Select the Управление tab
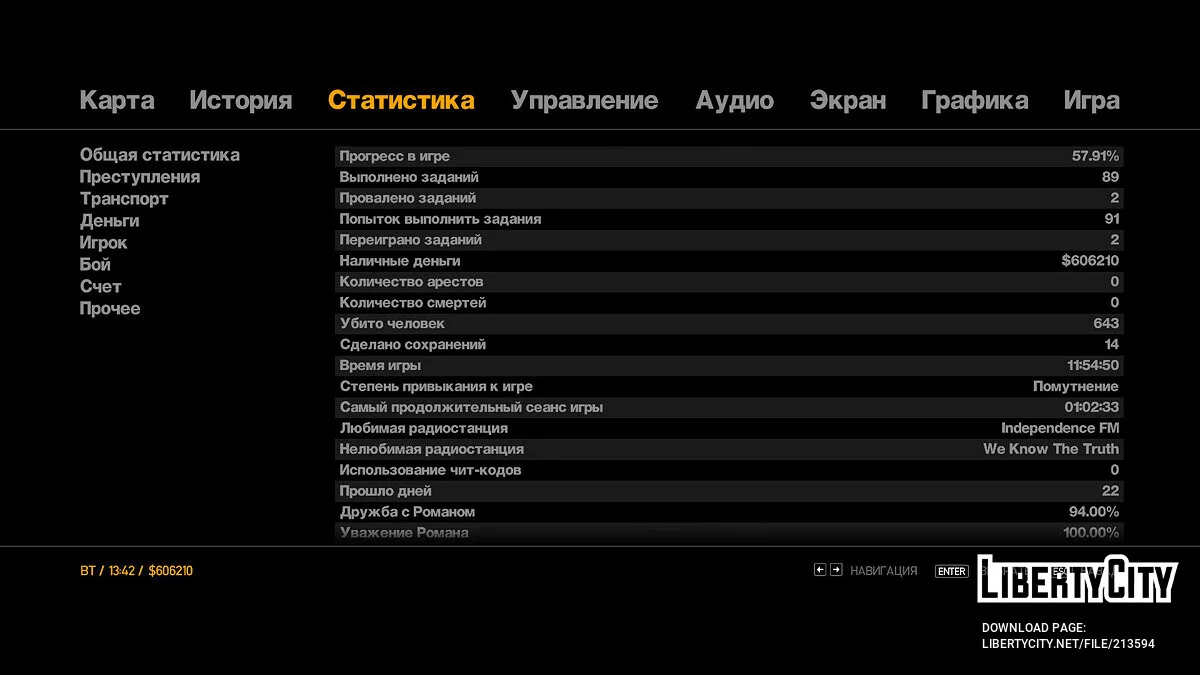The image size is (1200, 675). point(584,101)
